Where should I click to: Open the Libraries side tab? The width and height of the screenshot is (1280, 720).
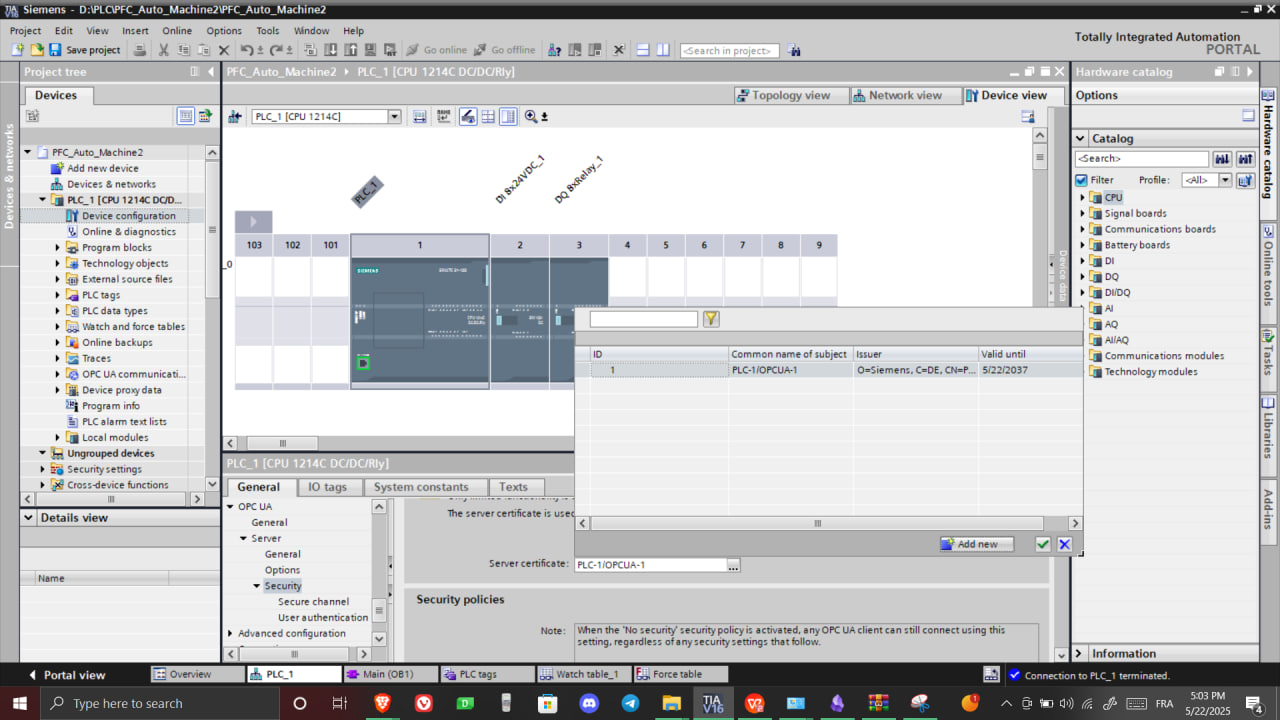coord(1268,430)
